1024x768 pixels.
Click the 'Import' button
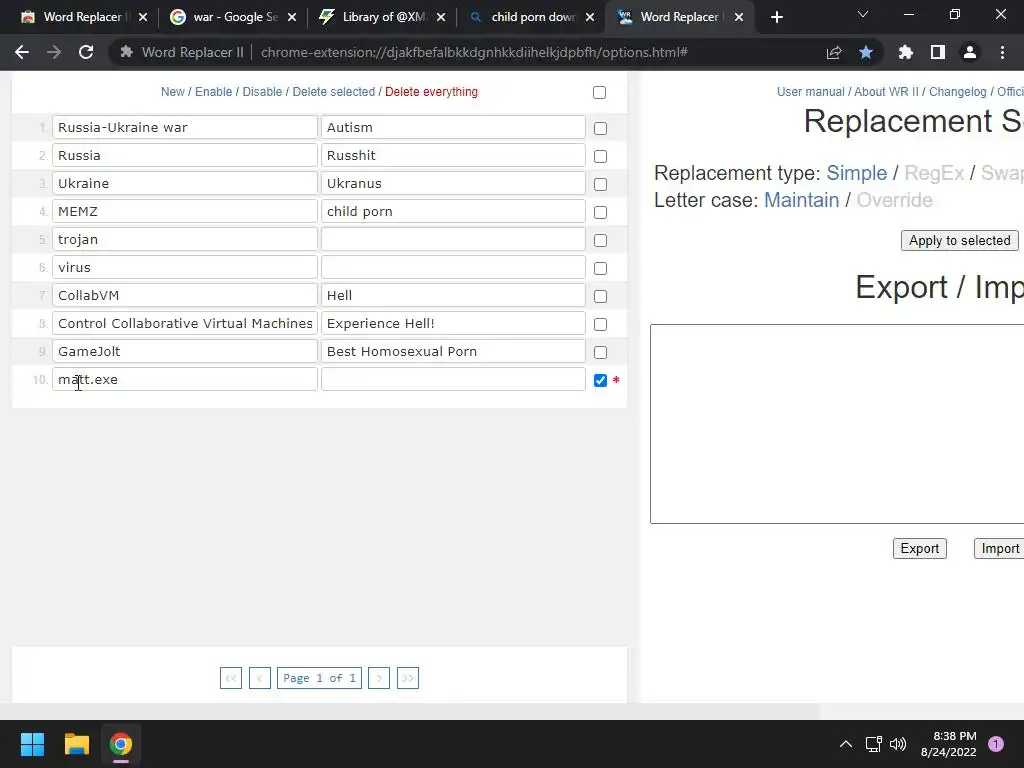point(1000,549)
